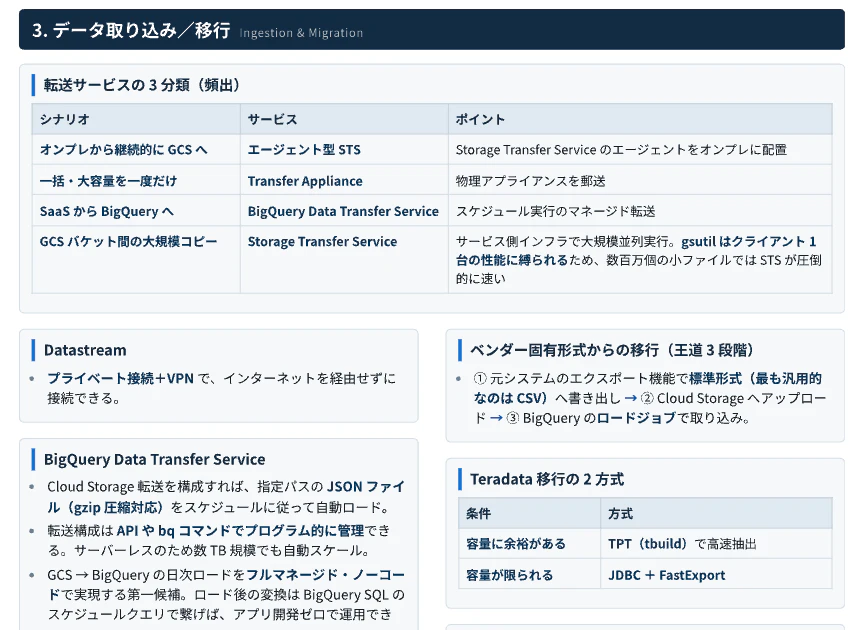Click the cell '物理アプライアンスを郵送'
The height and width of the screenshot is (630, 851).
(640, 181)
